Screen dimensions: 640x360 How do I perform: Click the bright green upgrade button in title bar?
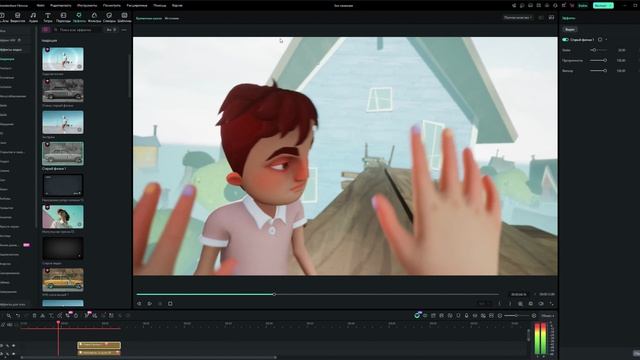tap(603, 6)
